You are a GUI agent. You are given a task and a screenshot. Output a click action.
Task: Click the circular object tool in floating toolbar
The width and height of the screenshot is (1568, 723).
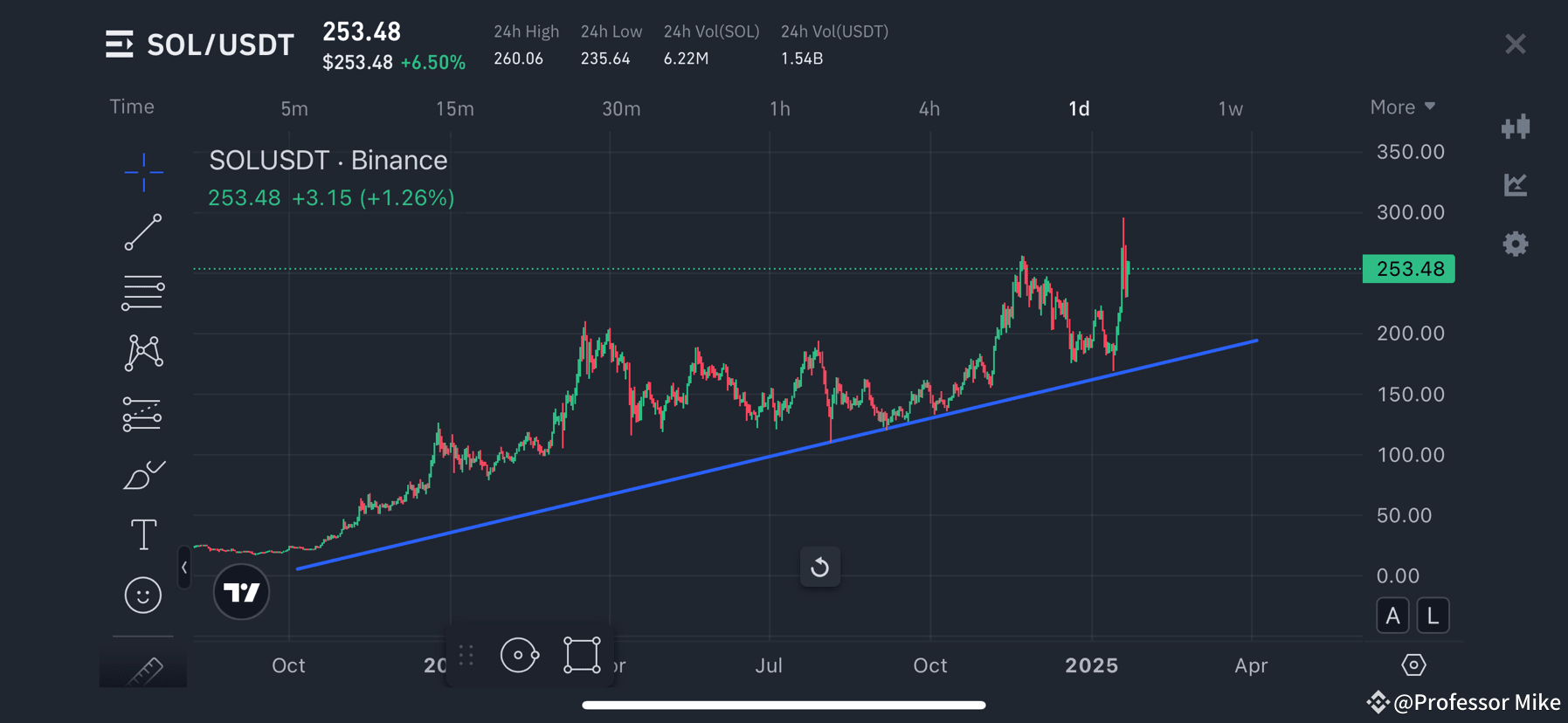coord(519,655)
